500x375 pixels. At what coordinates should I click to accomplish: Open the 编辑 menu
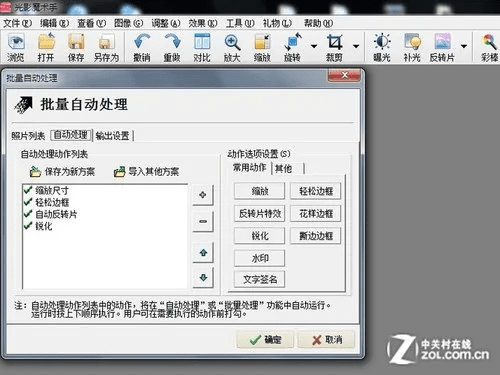54,23
